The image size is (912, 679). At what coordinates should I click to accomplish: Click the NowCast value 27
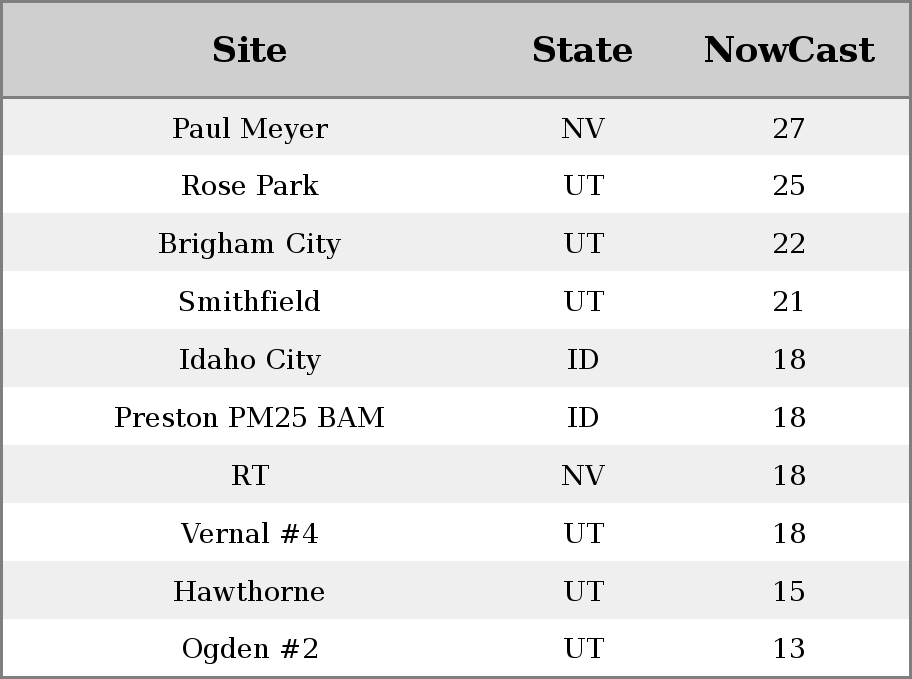[x=789, y=129]
